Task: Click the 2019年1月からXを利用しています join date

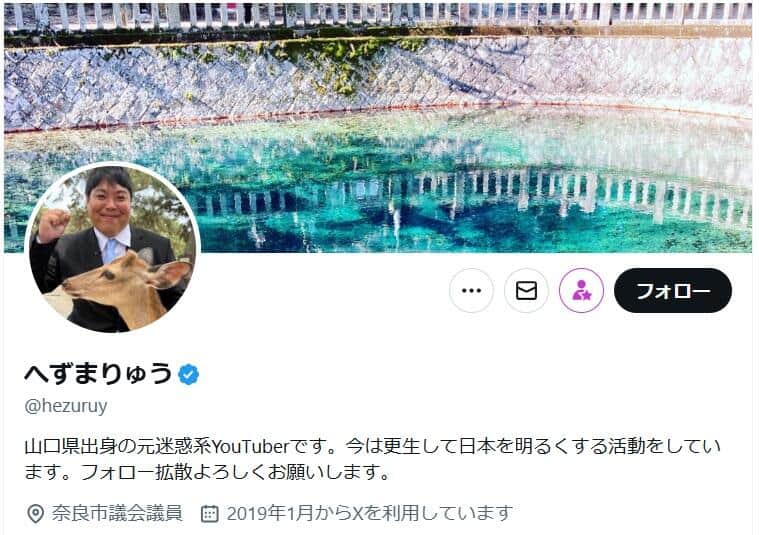Action: click(x=369, y=513)
